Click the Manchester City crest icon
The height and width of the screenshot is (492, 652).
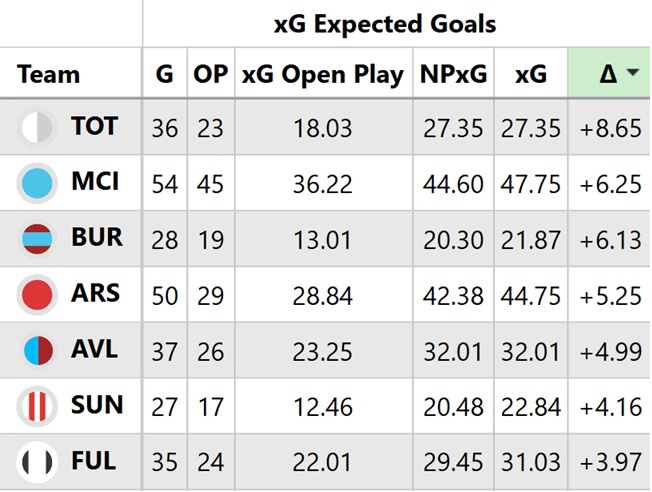37,183
